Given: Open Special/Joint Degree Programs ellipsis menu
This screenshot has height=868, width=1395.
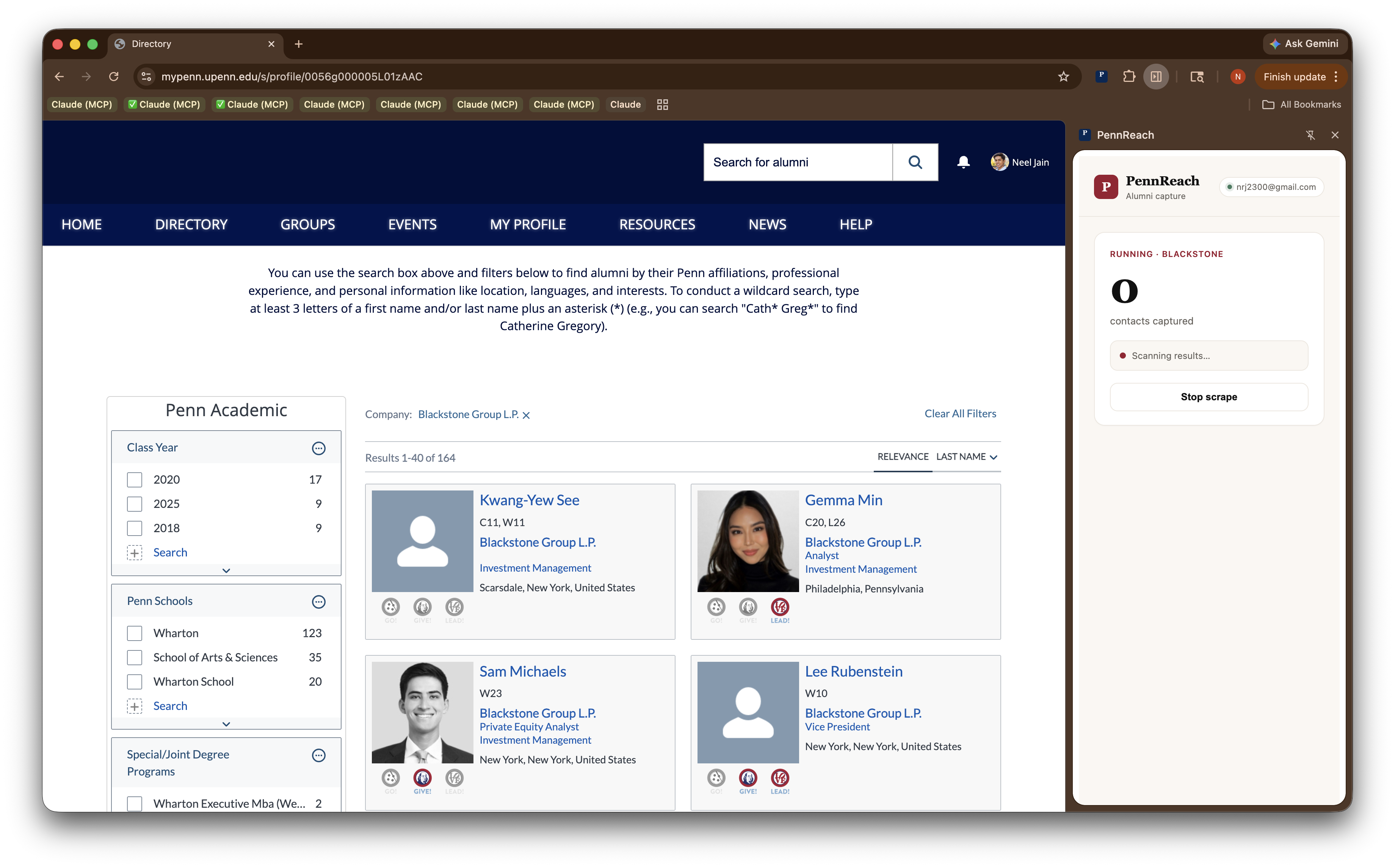Looking at the screenshot, I should pyautogui.click(x=318, y=755).
